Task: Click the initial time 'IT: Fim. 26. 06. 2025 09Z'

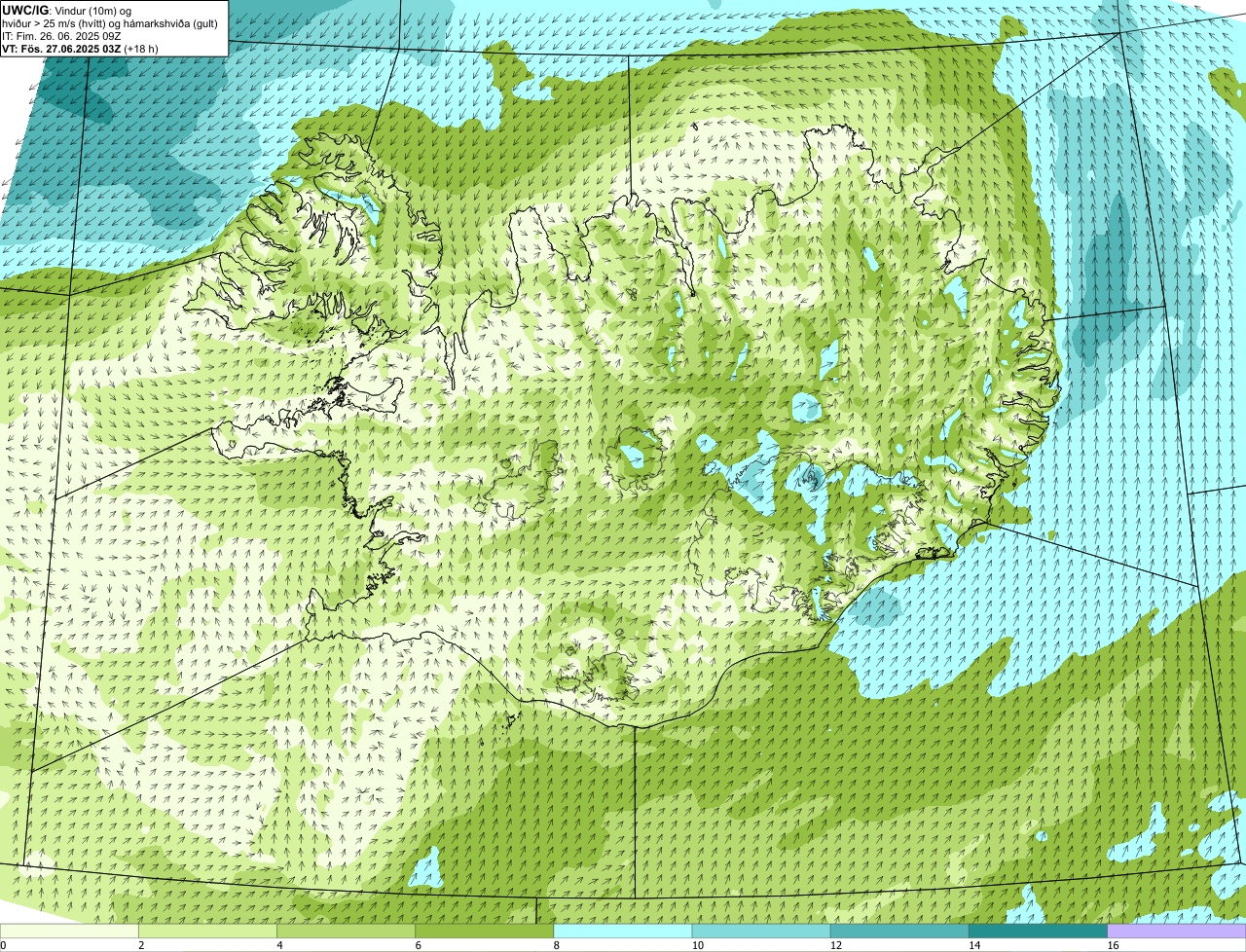Action: click(x=61, y=36)
